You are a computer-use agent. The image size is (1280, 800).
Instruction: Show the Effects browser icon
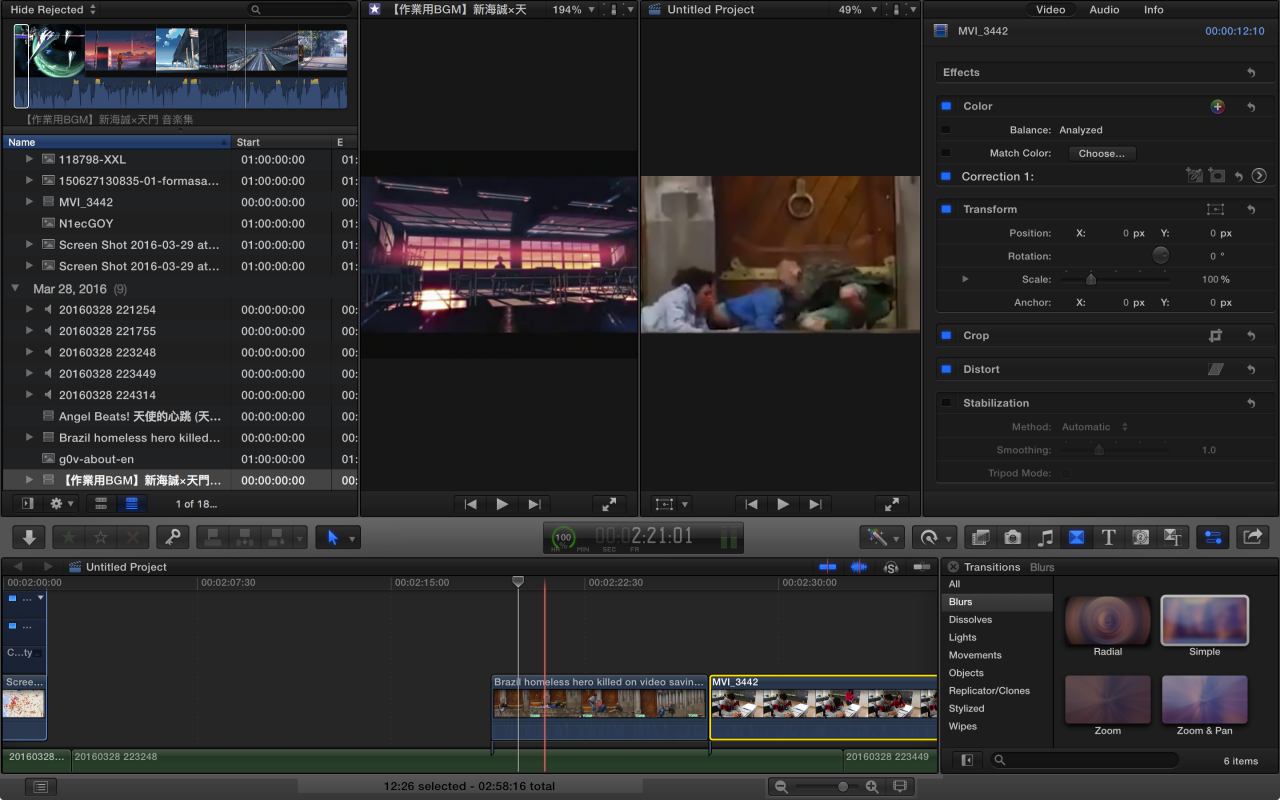[x=981, y=537]
